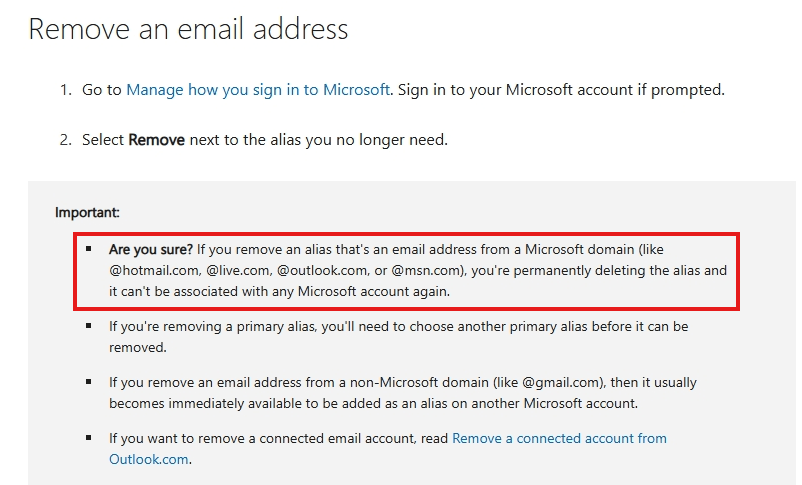
Task: Click the 'Remove an email address' heading
Action: [x=188, y=29]
